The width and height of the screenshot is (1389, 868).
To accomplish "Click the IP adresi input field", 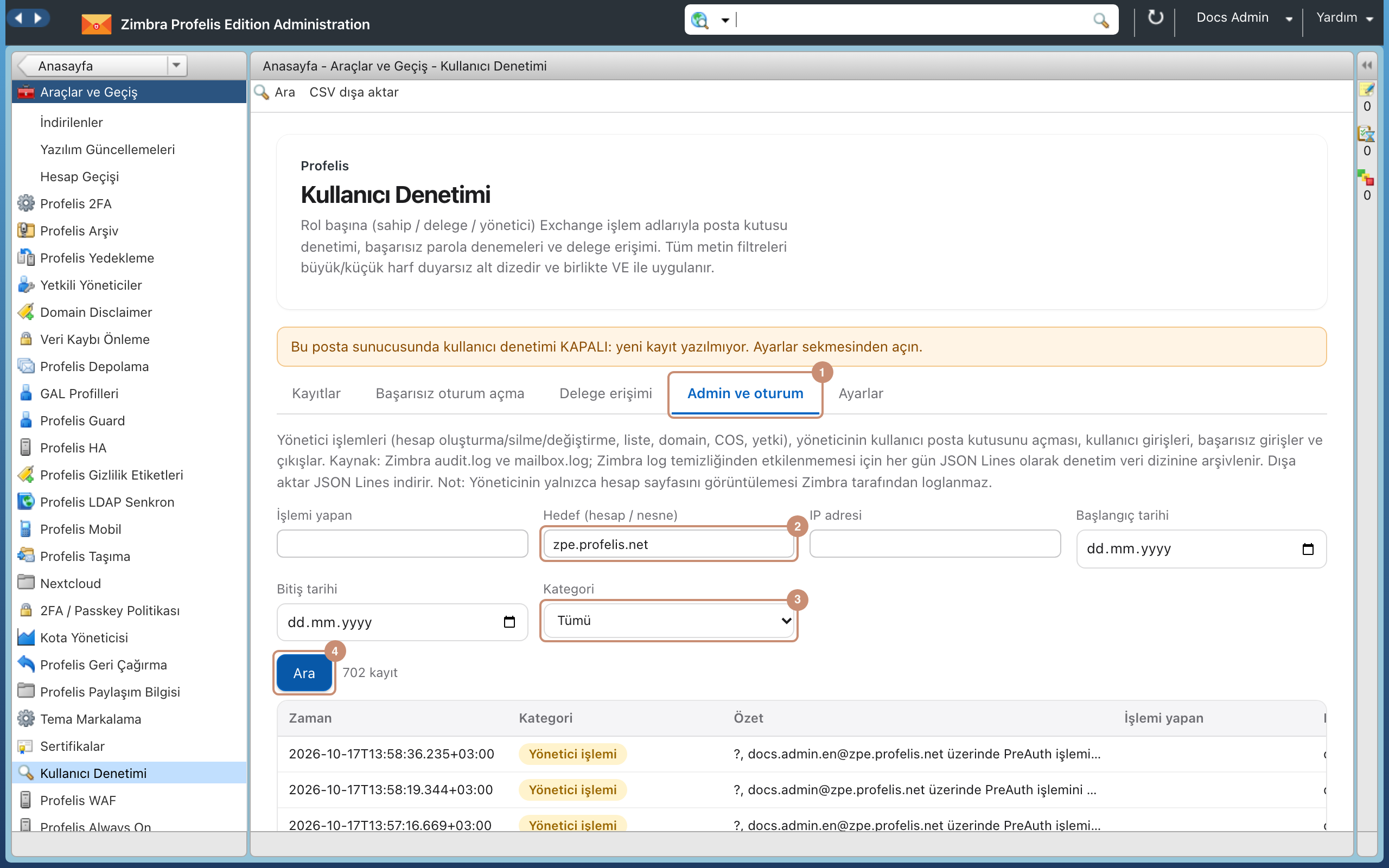I will (935, 544).
